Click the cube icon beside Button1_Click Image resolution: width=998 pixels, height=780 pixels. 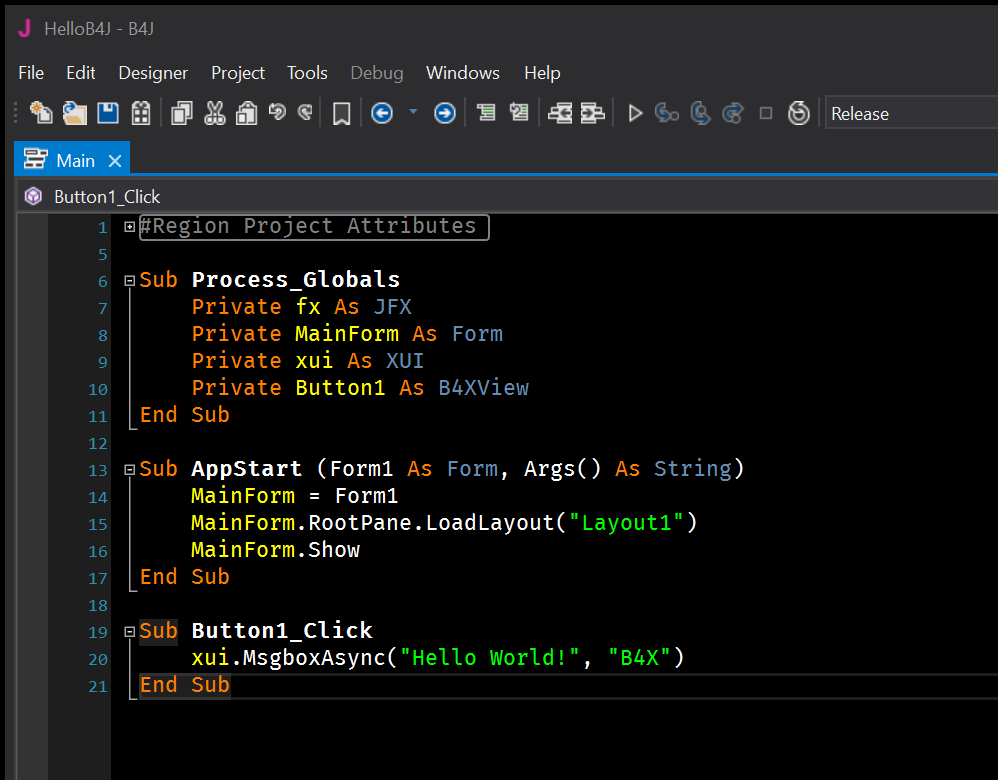pyautogui.click(x=33, y=196)
